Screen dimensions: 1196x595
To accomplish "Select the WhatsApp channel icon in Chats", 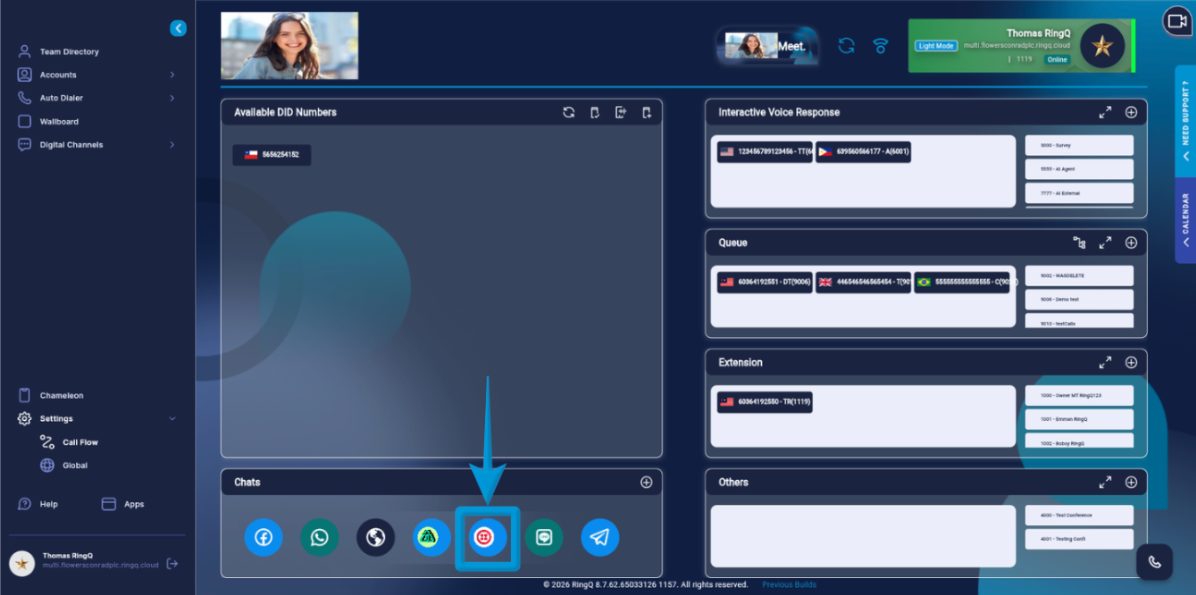I will (x=319, y=536).
